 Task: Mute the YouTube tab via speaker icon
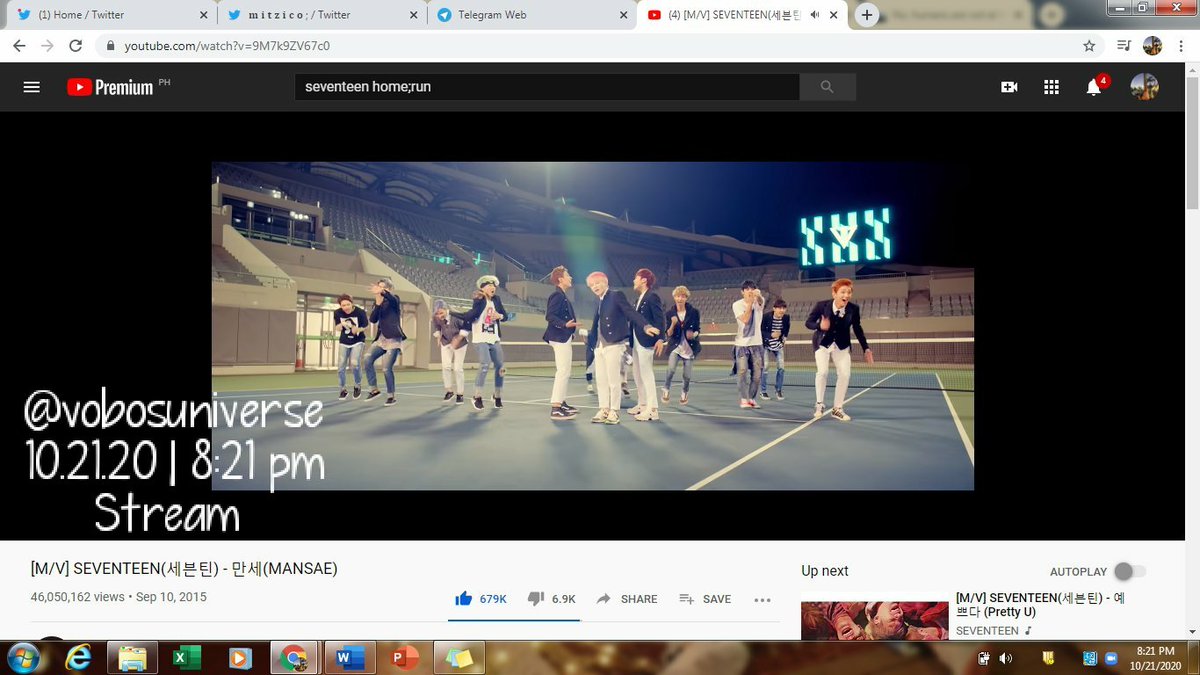tap(815, 15)
